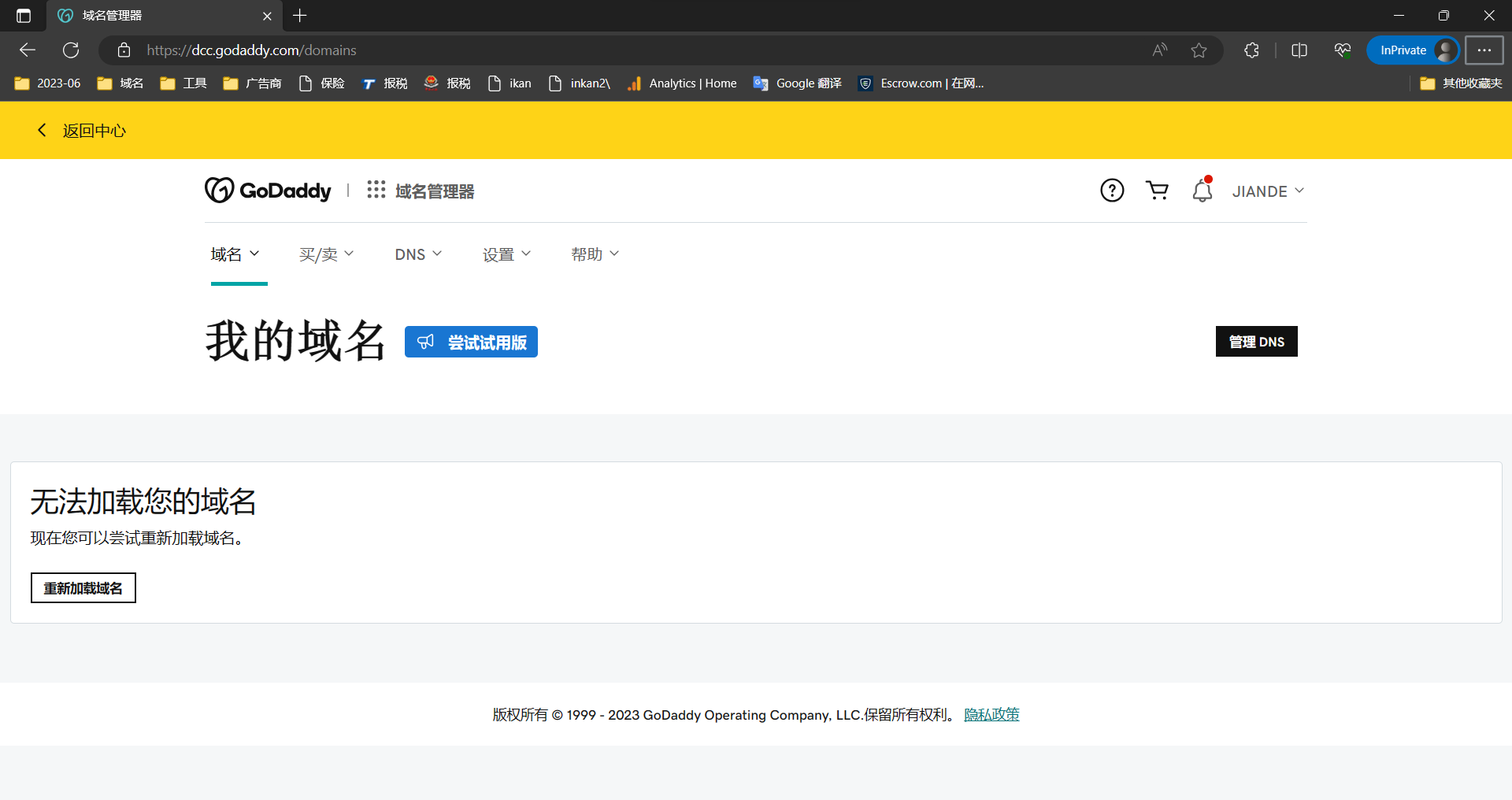Expand the 设置 navigation menu
1512x800 pixels.
tap(506, 254)
